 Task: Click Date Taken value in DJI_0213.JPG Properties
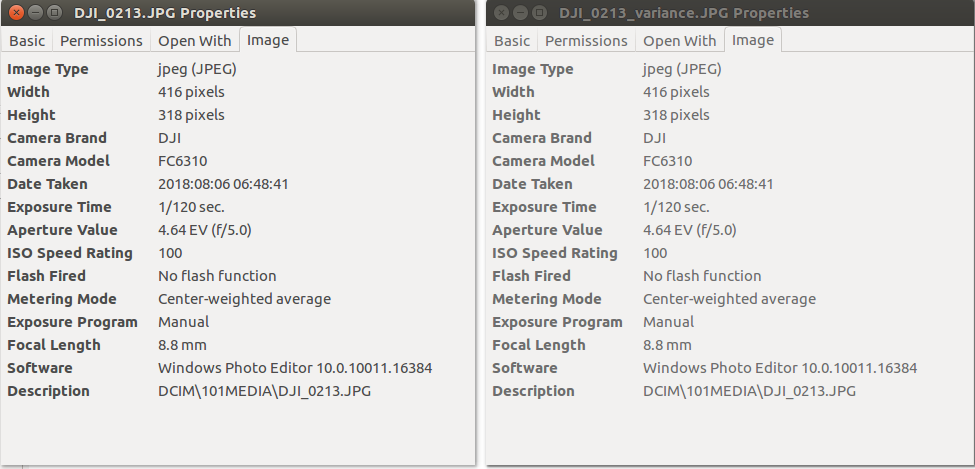[x=223, y=184]
